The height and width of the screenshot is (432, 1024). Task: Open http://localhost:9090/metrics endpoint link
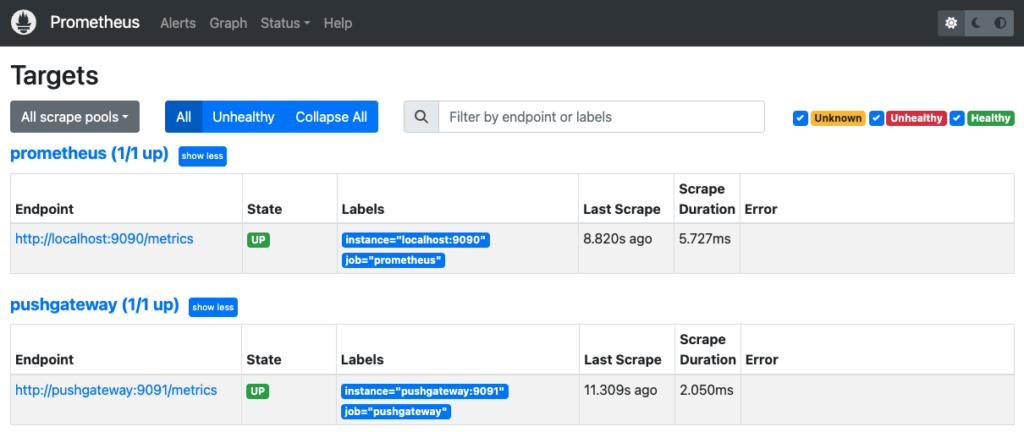104,239
